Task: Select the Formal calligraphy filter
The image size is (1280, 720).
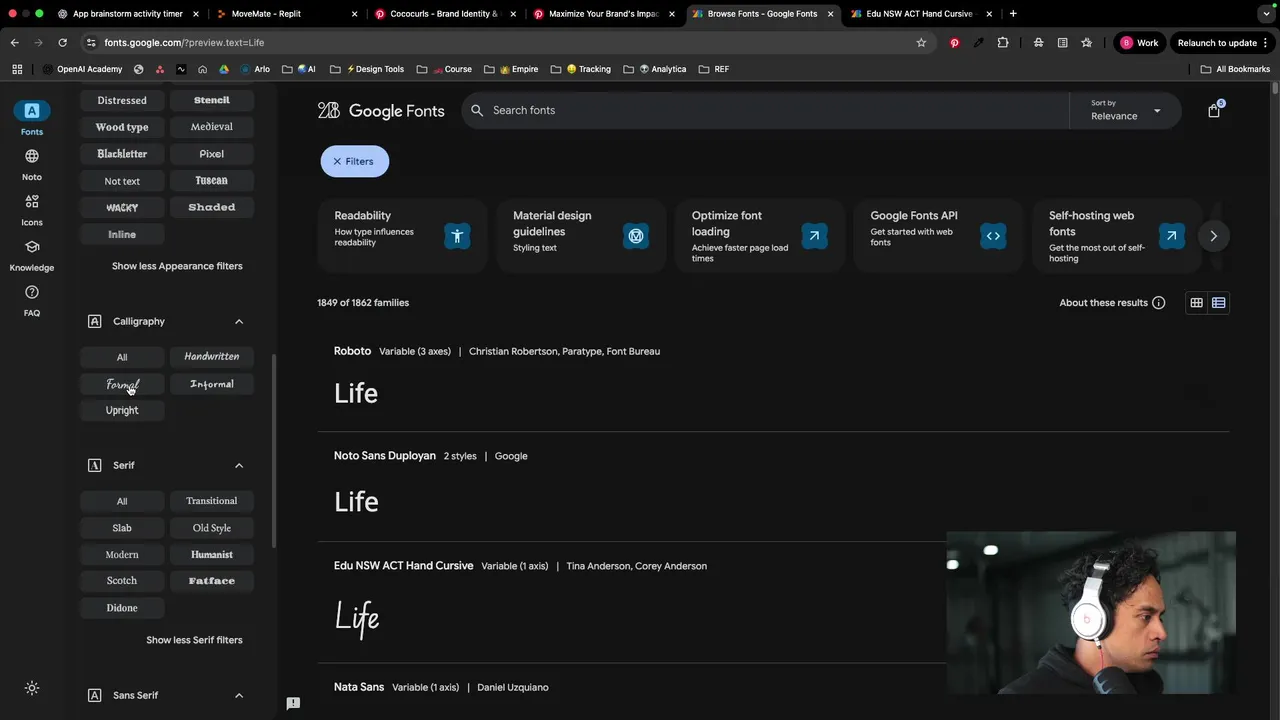Action: [x=122, y=384]
